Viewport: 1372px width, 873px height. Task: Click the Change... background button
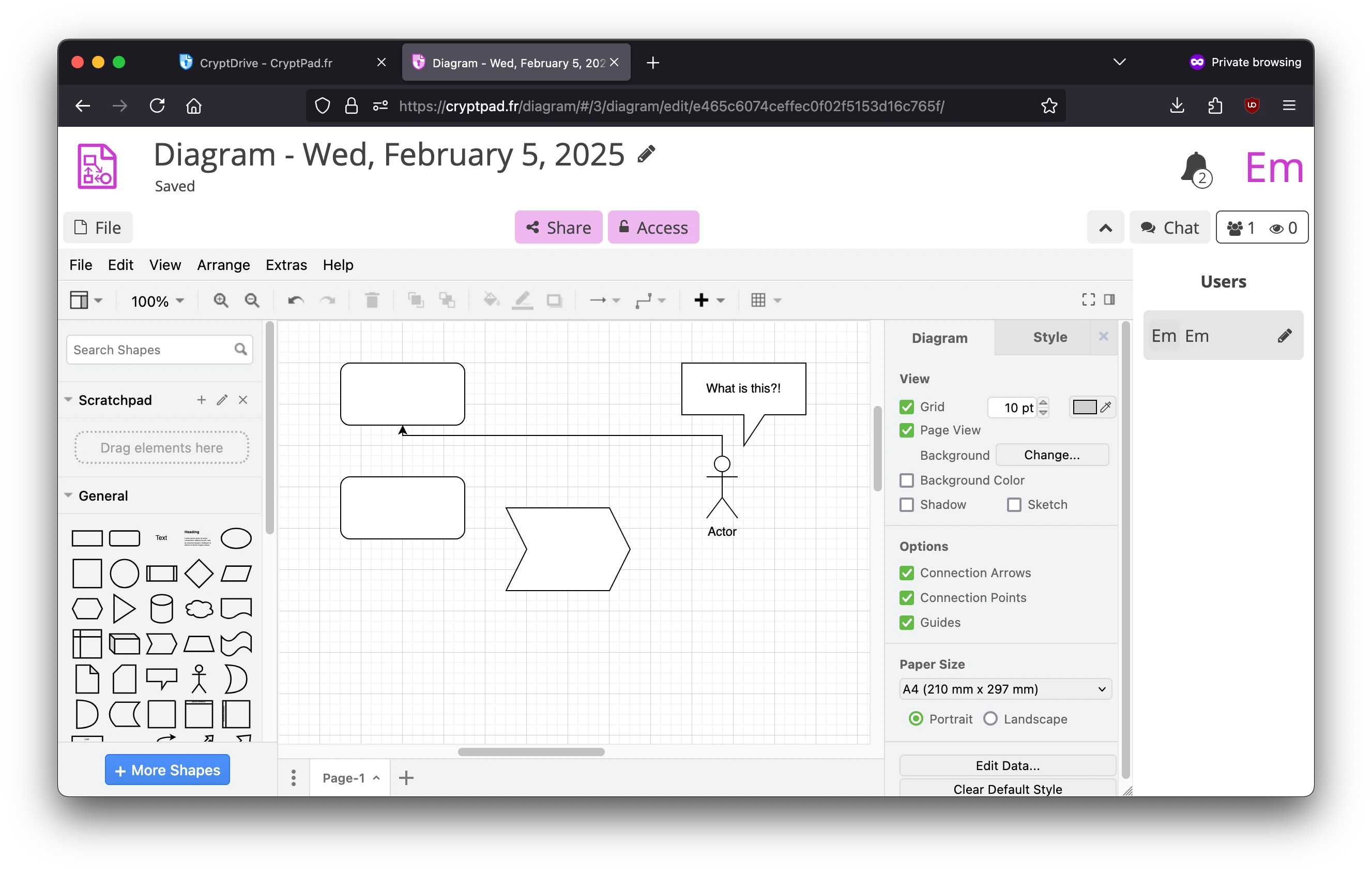pos(1052,454)
